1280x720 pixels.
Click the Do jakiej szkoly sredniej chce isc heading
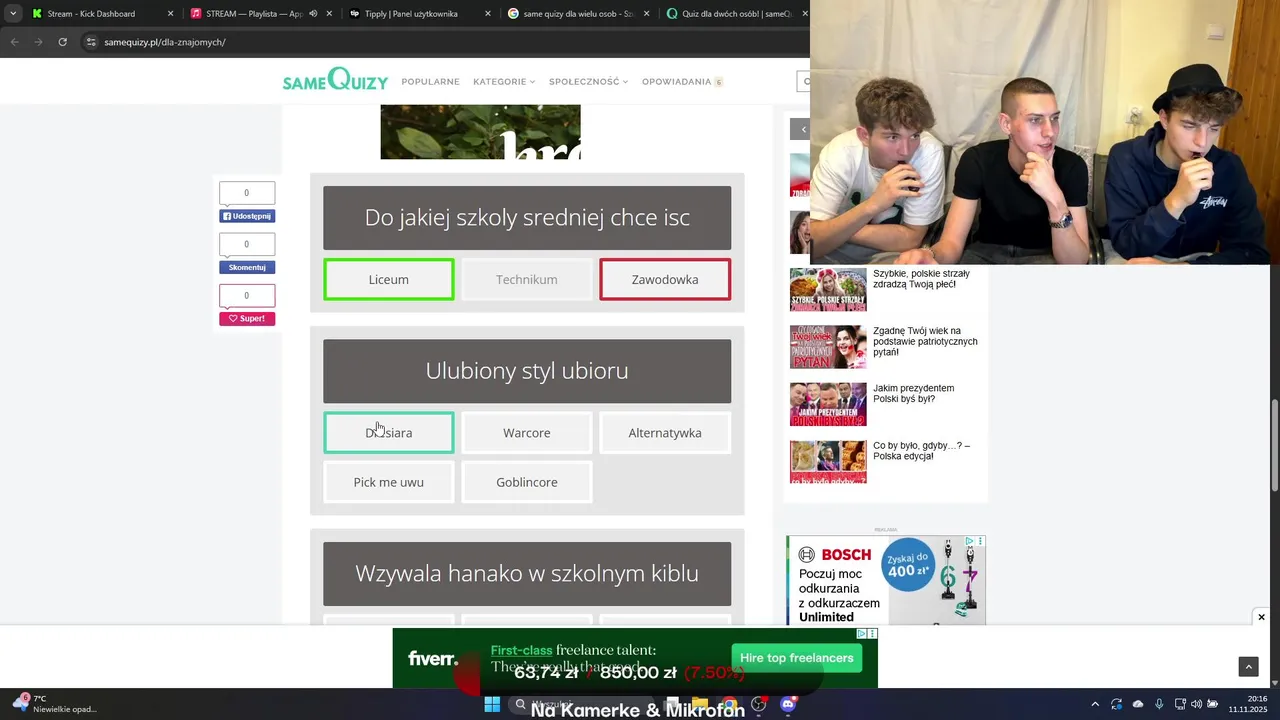pos(527,217)
